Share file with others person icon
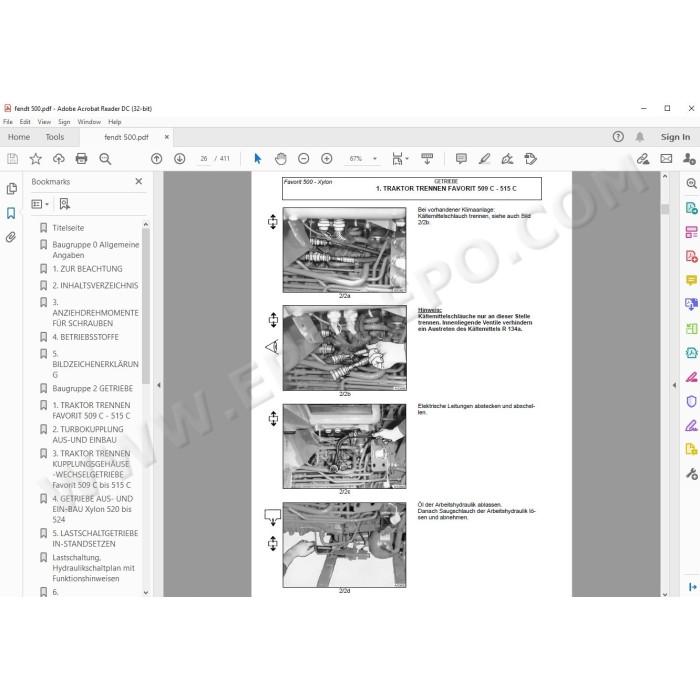 689,158
